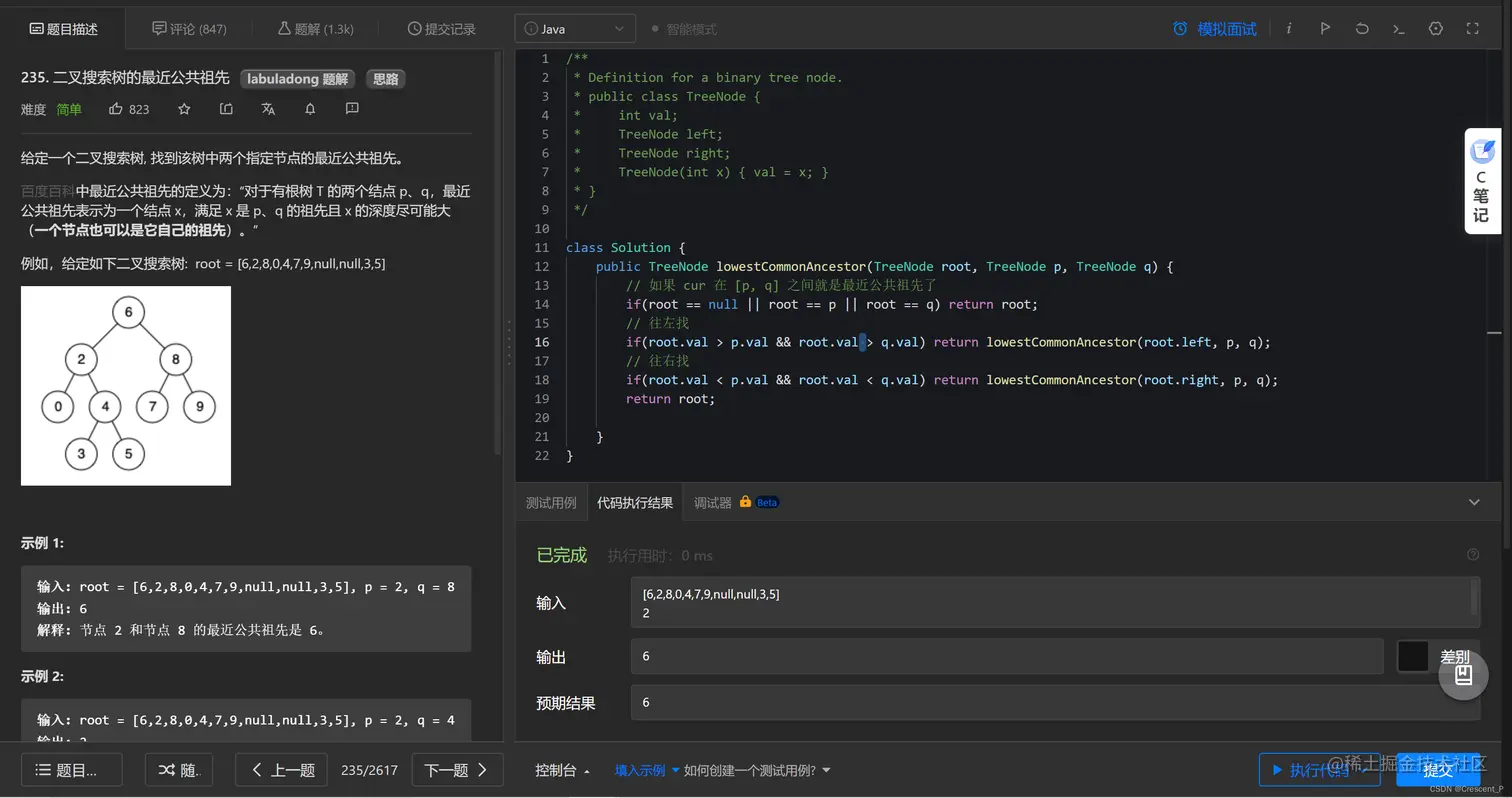Click the run play icon in editor toolbar
The width and height of the screenshot is (1512, 798).
pyautogui.click(x=1325, y=28)
